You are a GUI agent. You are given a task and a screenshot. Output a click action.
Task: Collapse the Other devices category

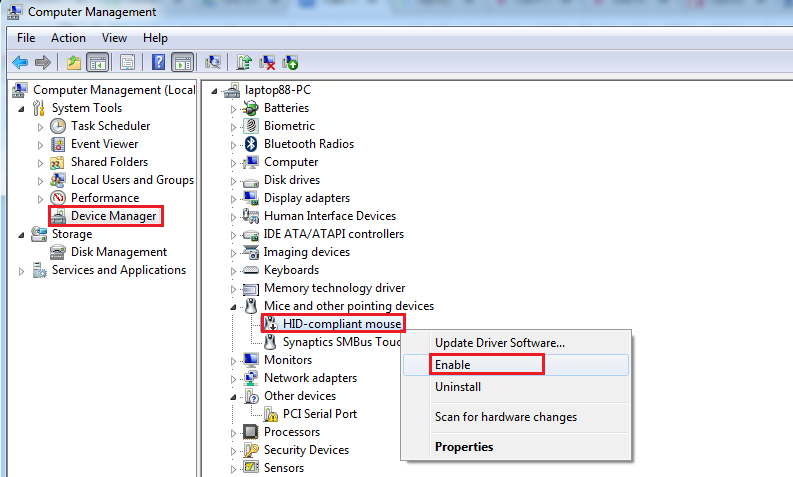233,397
